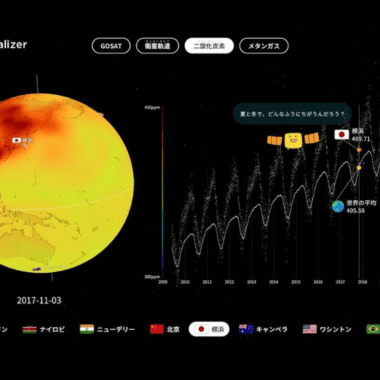Click the Brazil flag icon
The width and height of the screenshot is (380, 380).
(373, 329)
